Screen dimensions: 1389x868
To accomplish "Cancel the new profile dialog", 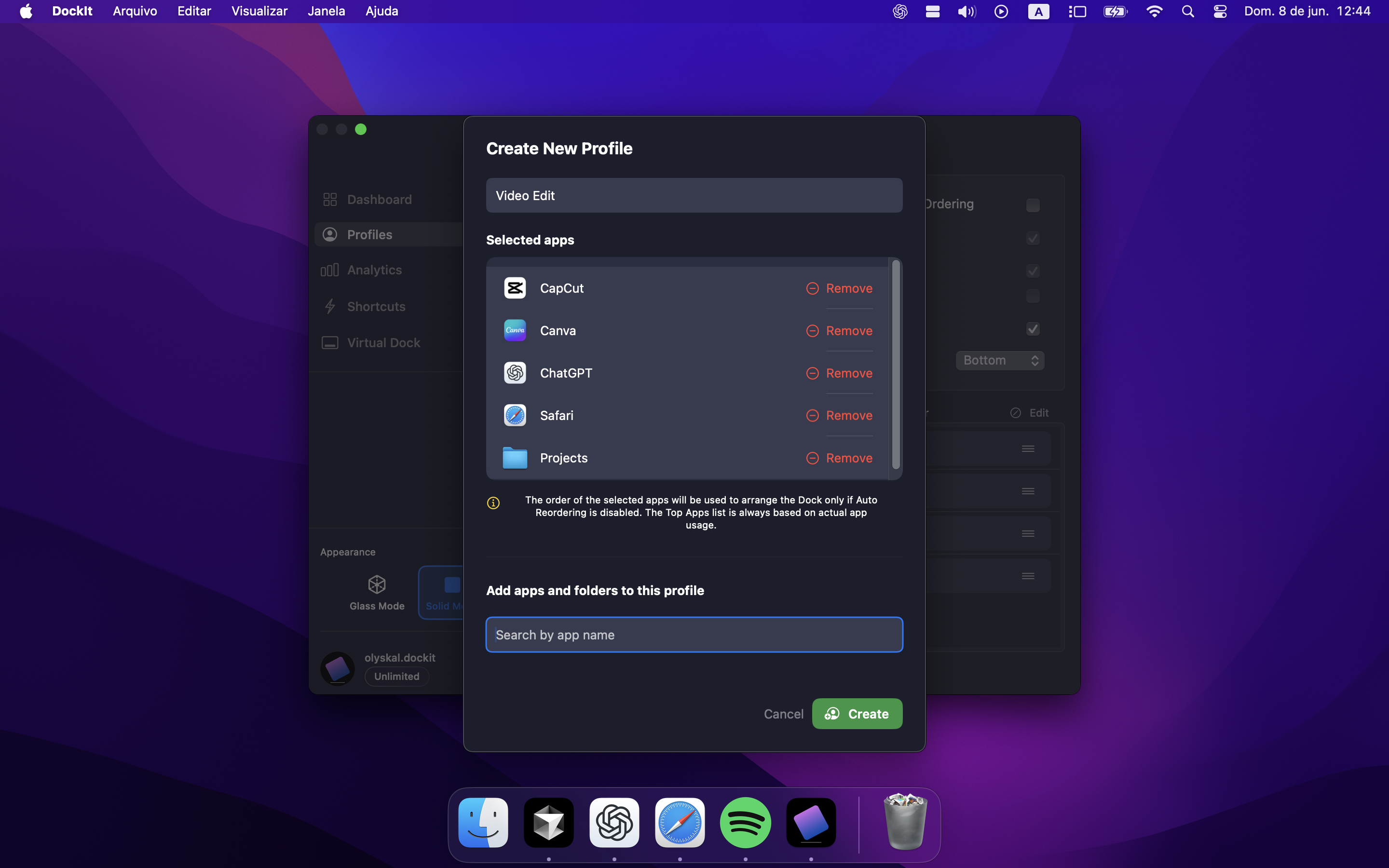I will click(x=783, y=714).
